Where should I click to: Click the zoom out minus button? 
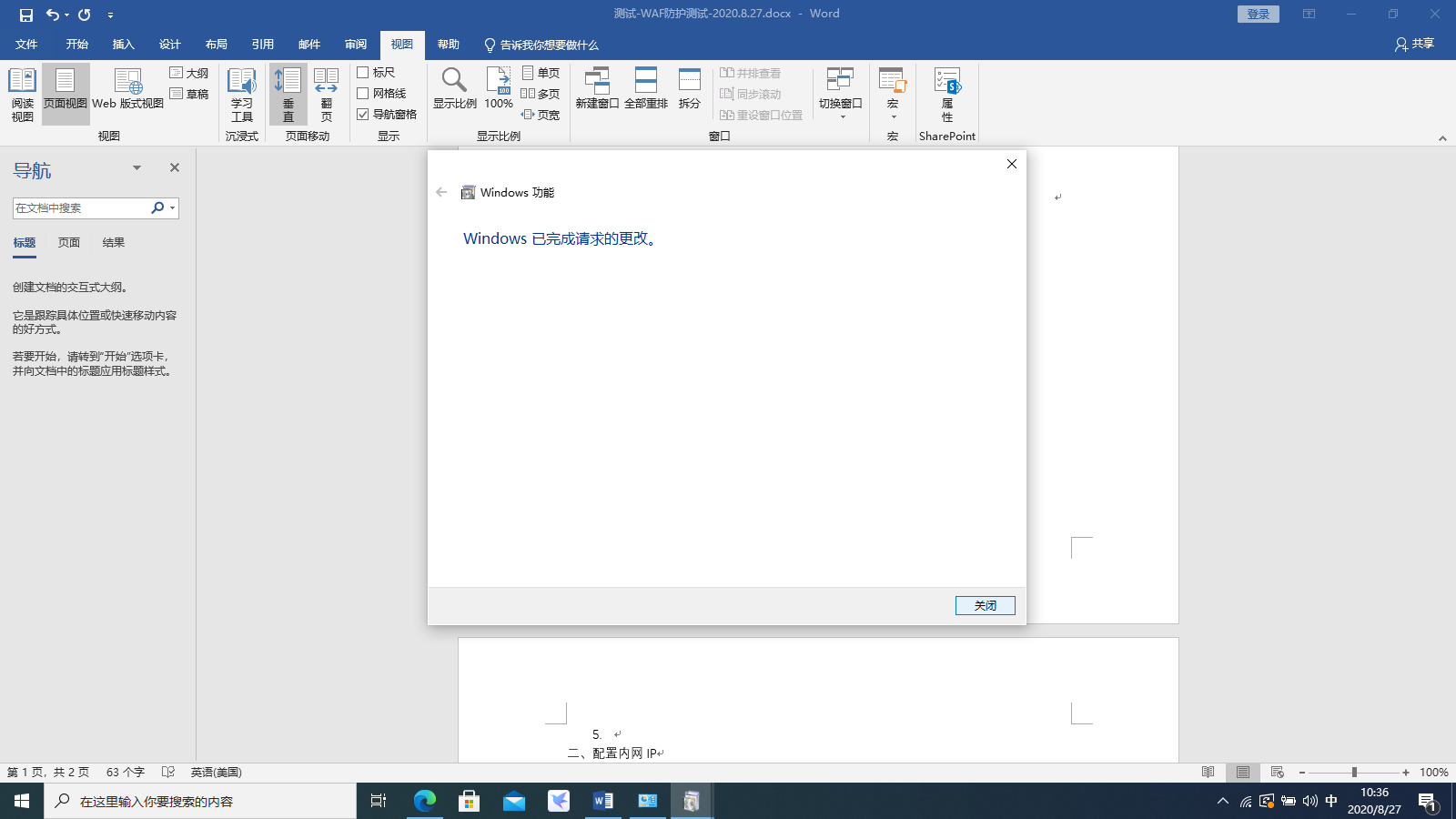point(1302,772)
